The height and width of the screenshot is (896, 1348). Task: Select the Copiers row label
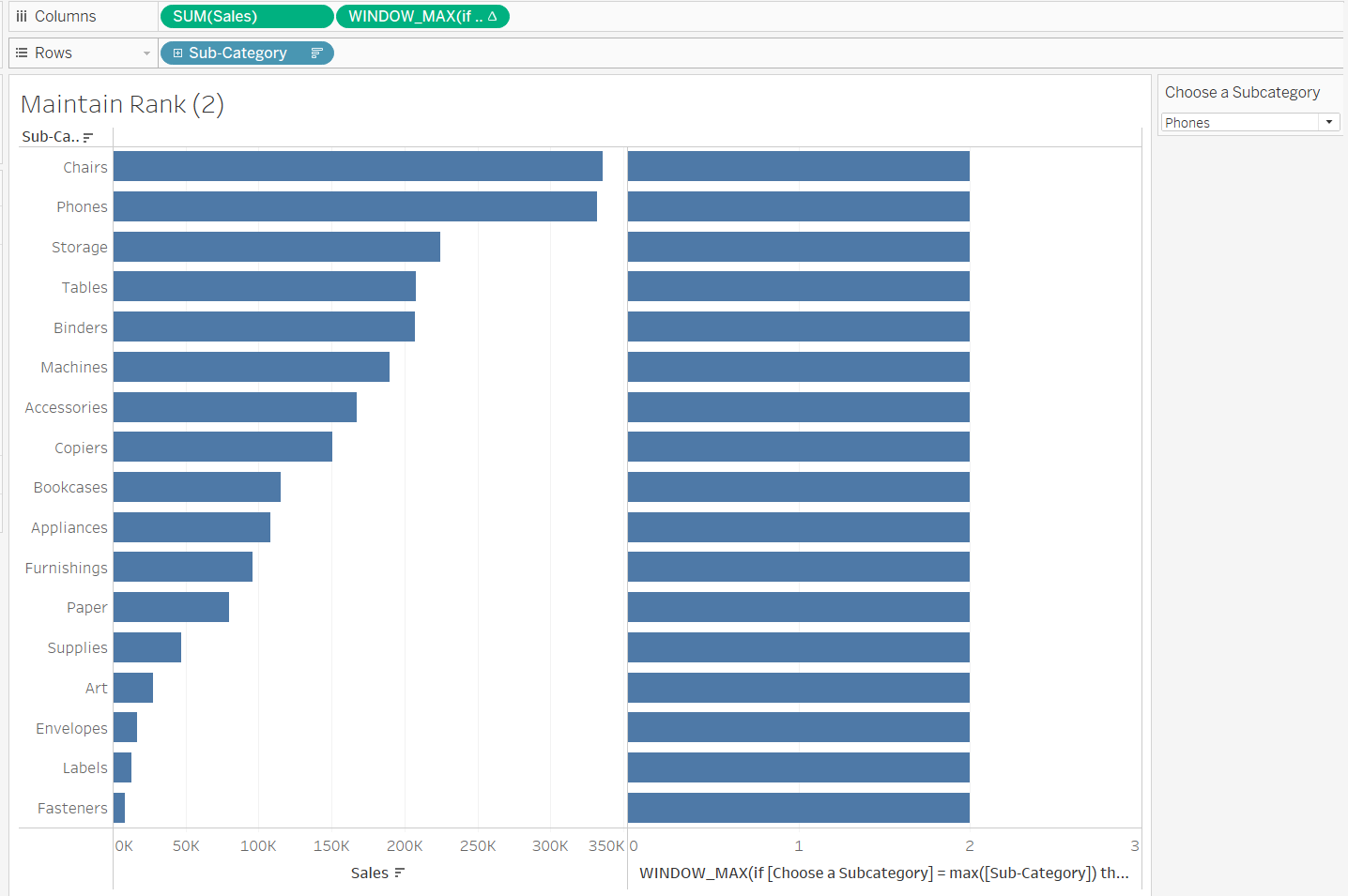coord(81,448)
